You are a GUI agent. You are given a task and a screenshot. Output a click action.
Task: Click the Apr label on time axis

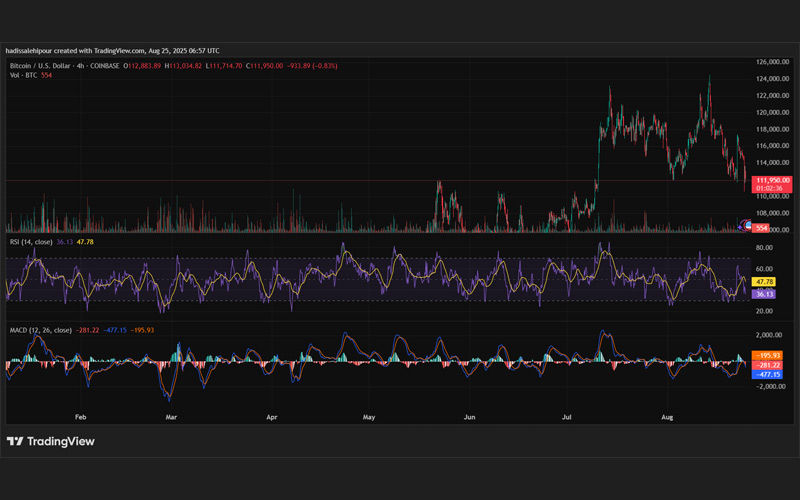coord(271,417)
